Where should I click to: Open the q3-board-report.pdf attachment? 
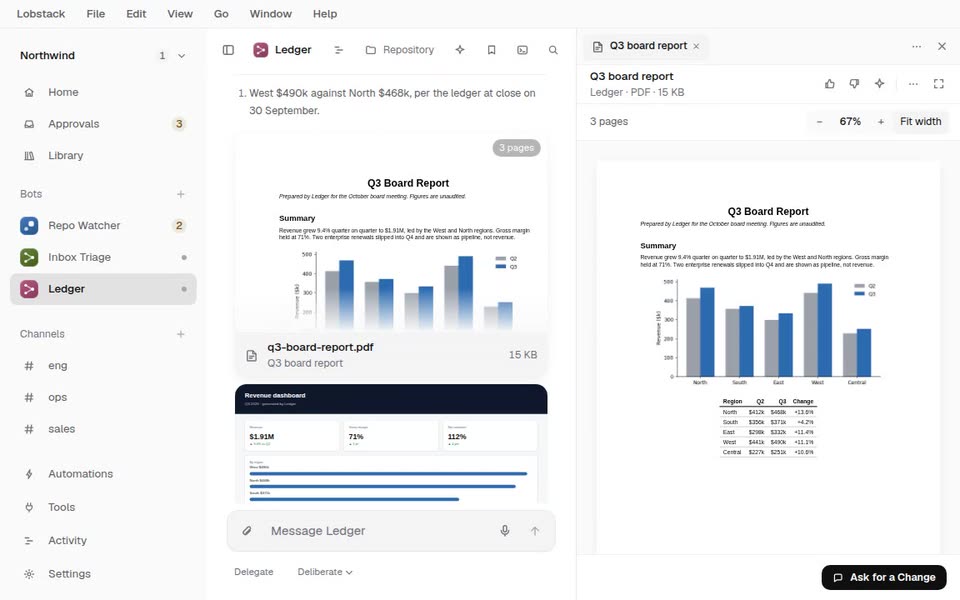coord(391,355)
